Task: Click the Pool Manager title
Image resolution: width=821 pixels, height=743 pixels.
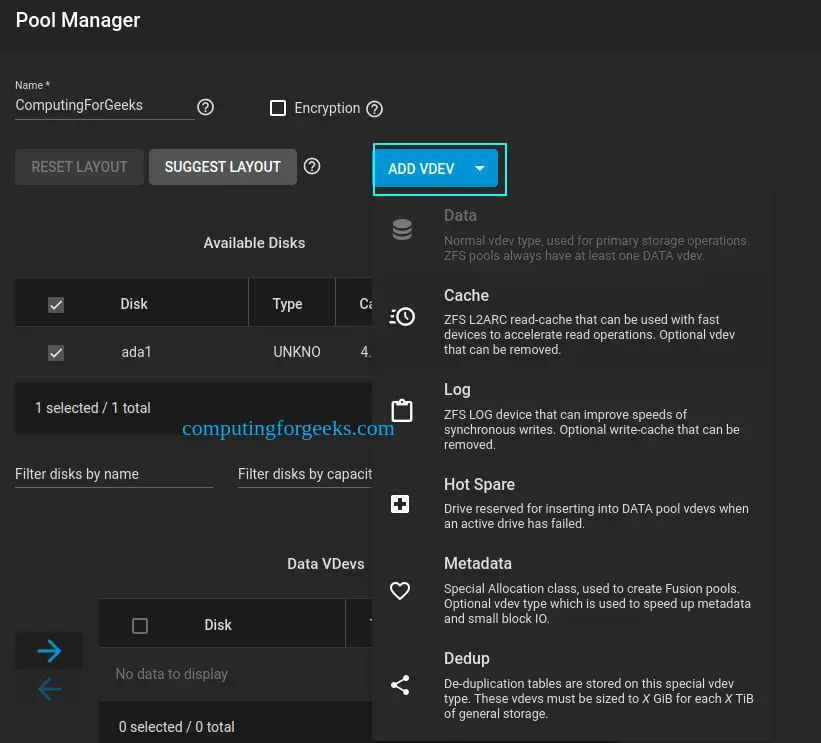Action: 77,20
